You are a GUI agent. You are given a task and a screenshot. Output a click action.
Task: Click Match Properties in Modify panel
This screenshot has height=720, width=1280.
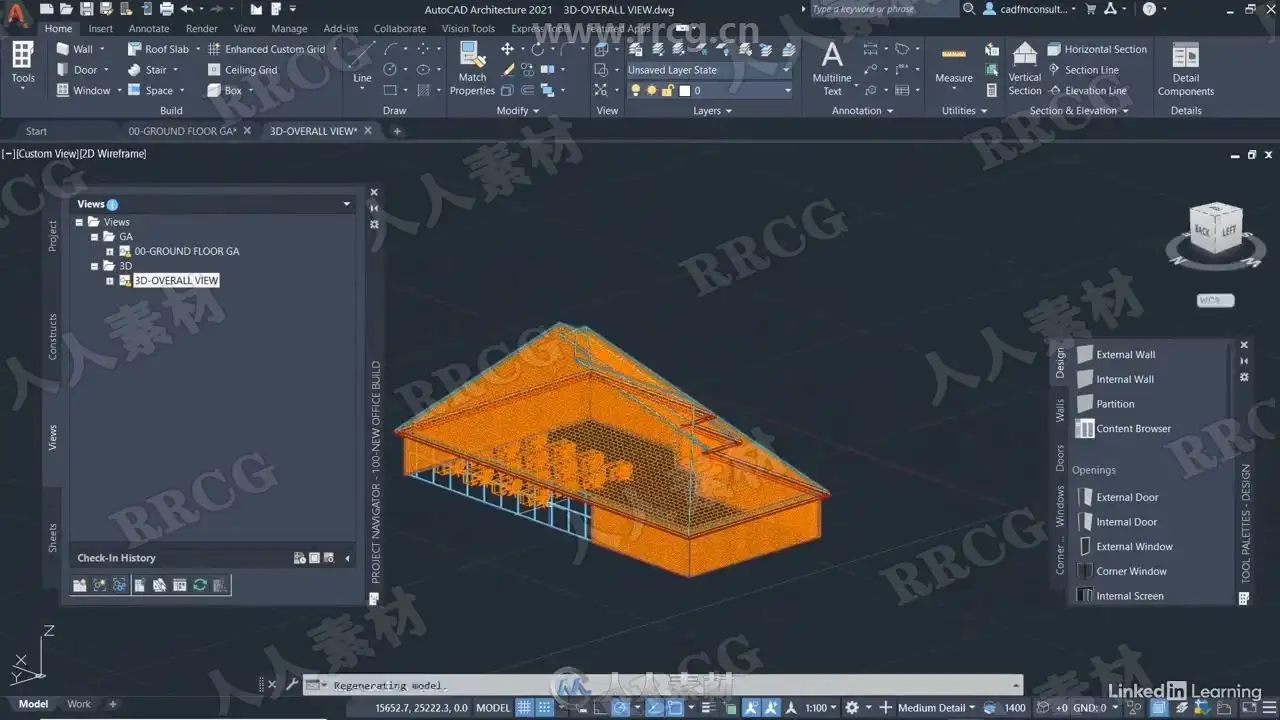tap(472, 69)
